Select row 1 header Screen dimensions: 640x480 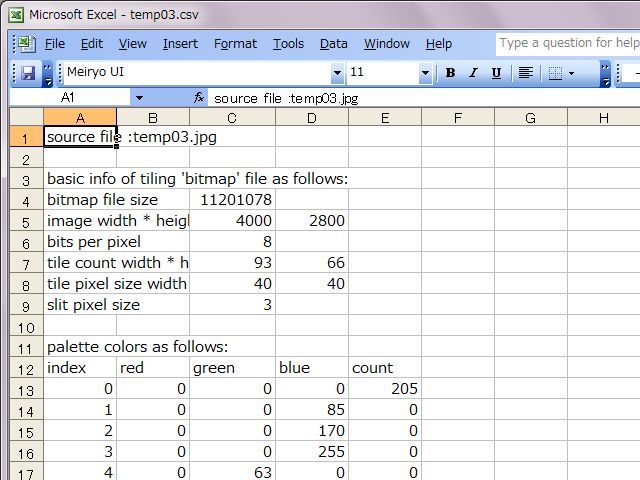(26, 138)
